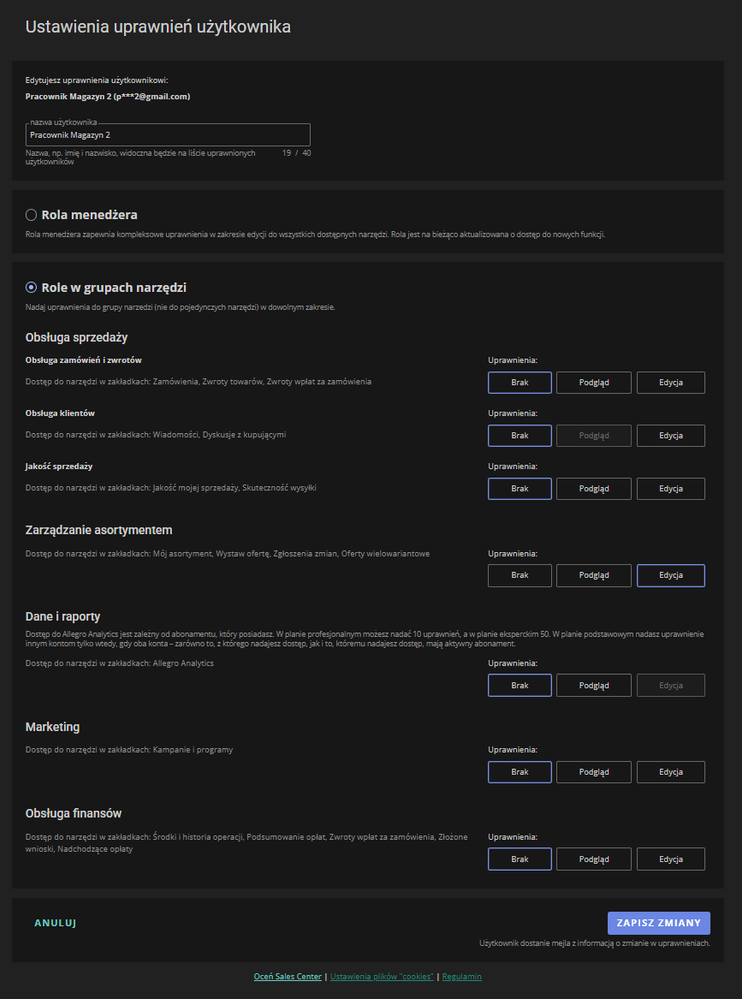
Task: Enable Edycja for Jakość sprzedaży
Action: (670, 489)
